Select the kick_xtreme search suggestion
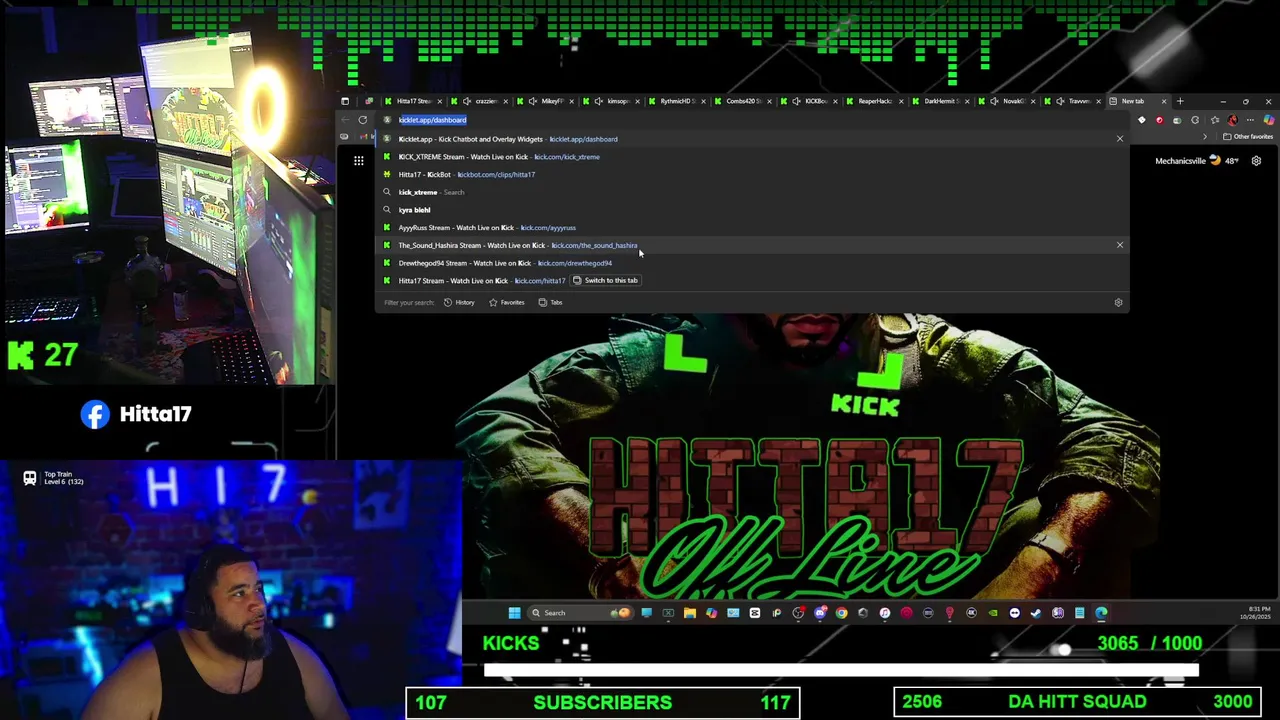1280x720 pixels. 752,192
